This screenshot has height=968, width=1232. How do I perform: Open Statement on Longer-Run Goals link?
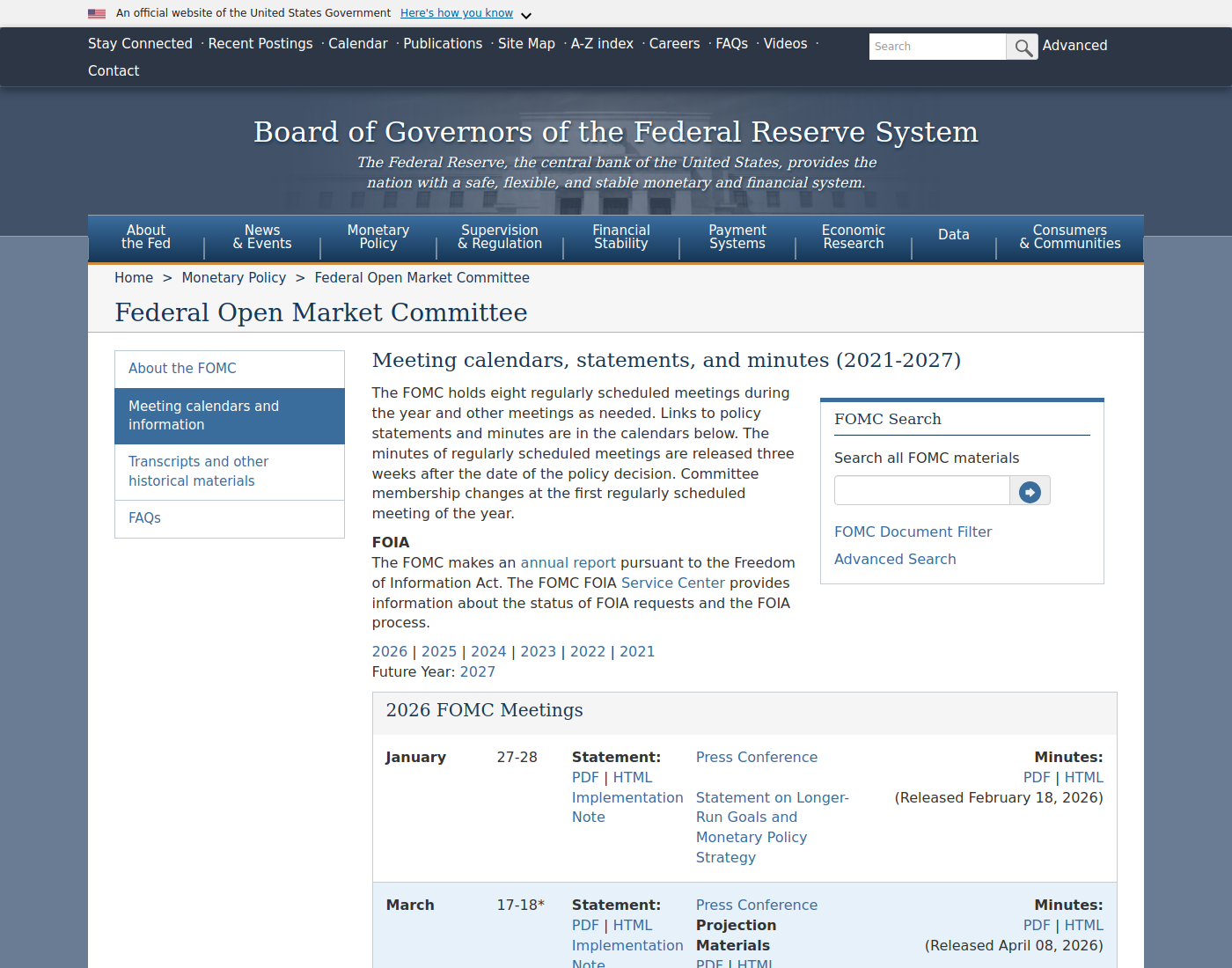tap(773, 828)
